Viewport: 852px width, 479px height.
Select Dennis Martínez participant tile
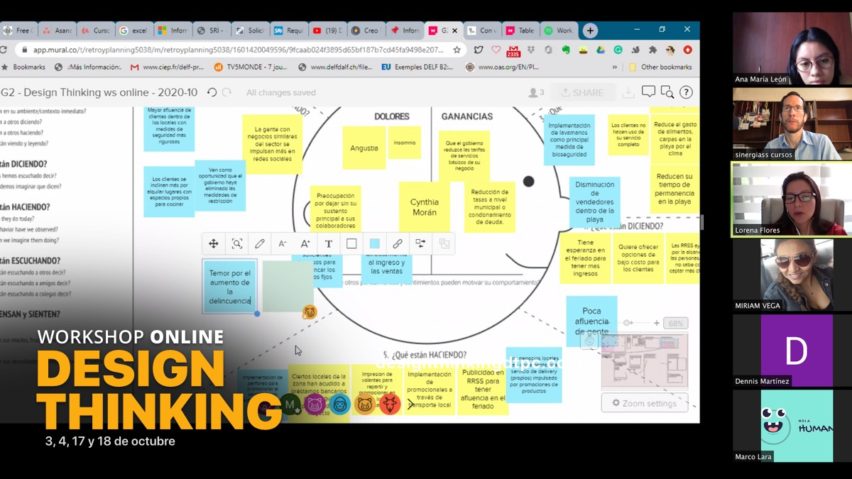[792, 350]
